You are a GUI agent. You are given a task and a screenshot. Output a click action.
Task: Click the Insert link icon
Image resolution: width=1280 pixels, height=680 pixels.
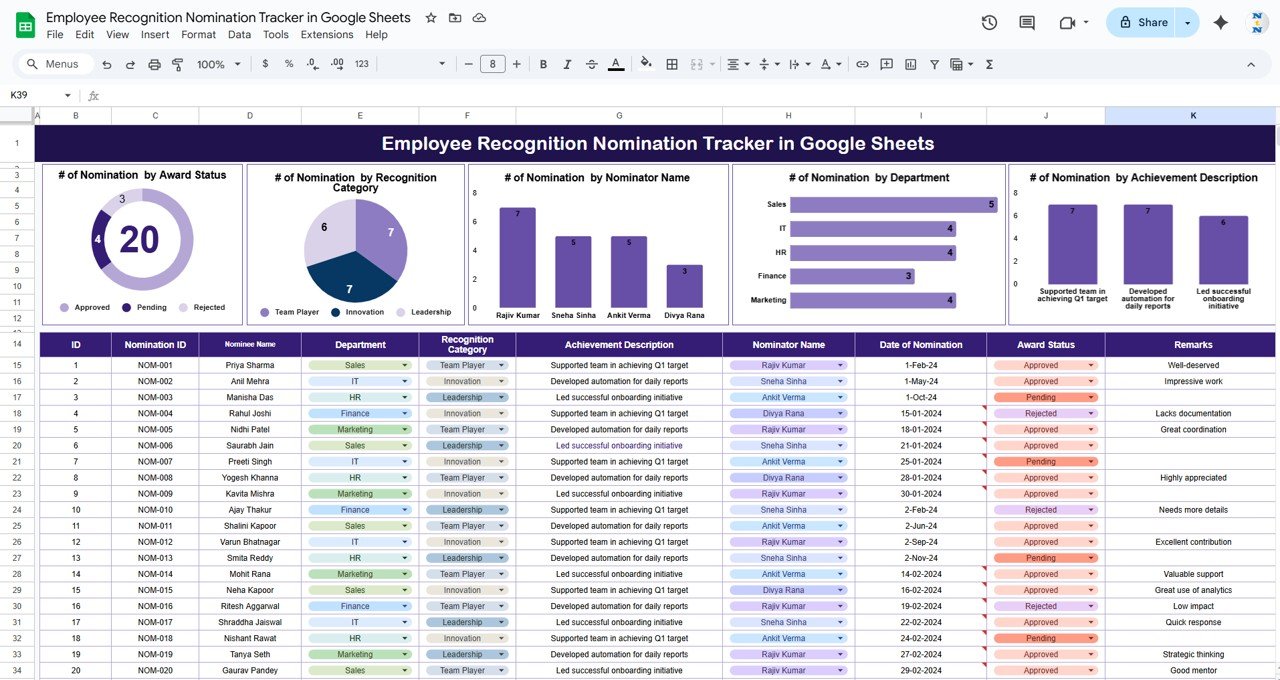(x=862, y=64)
